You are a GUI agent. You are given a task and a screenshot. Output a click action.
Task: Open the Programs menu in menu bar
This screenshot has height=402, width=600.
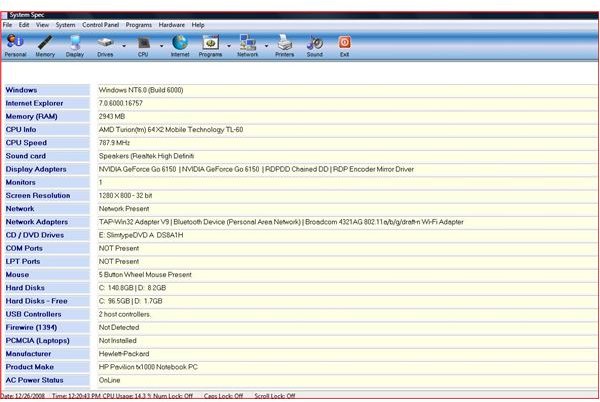[139, 25]
